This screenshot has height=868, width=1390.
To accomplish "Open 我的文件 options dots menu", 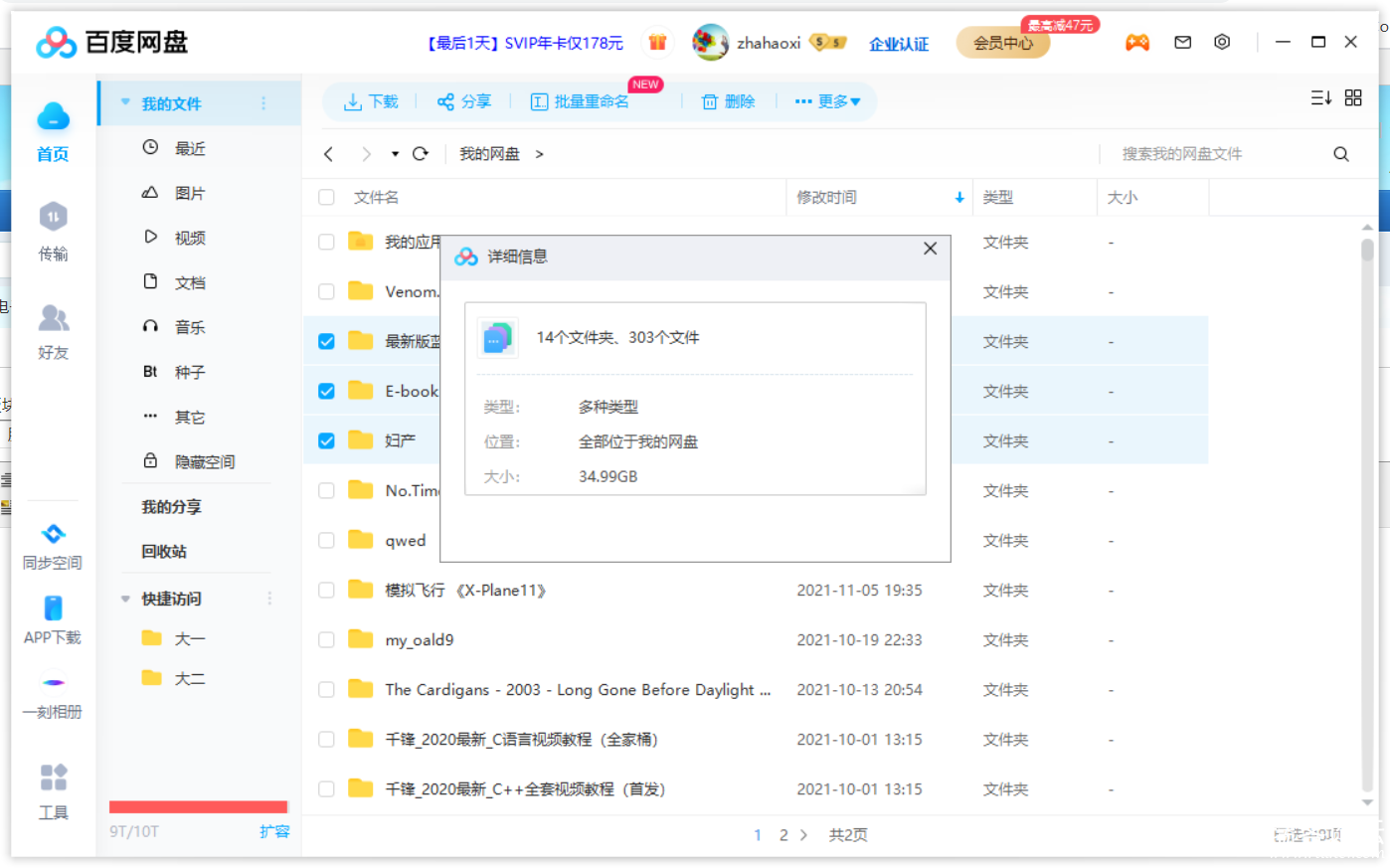I will tap(263, 102).
